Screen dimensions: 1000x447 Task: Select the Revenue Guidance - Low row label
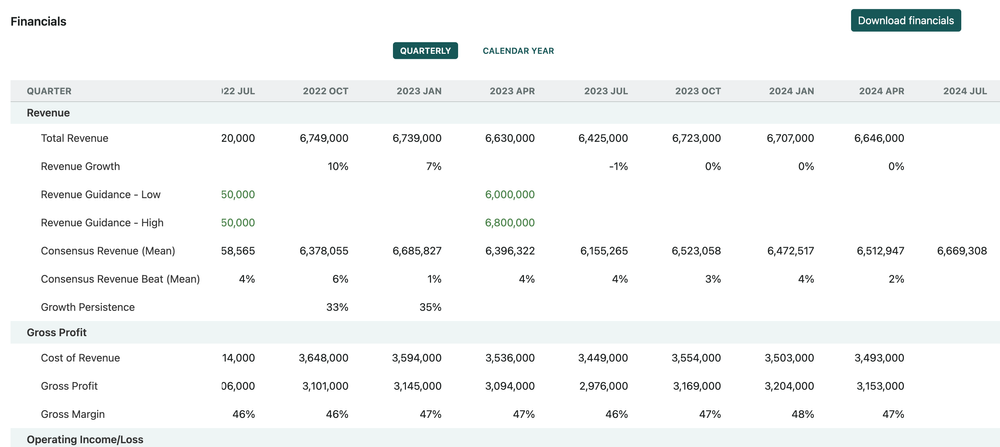click(x=100, y=194)
